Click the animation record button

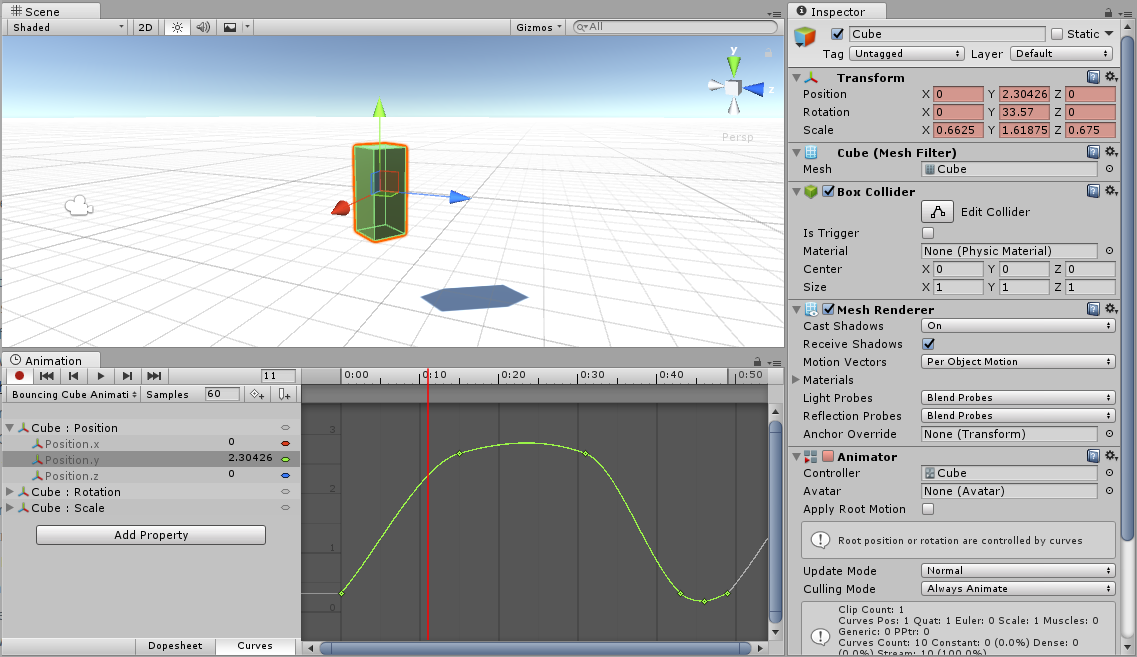19,376
